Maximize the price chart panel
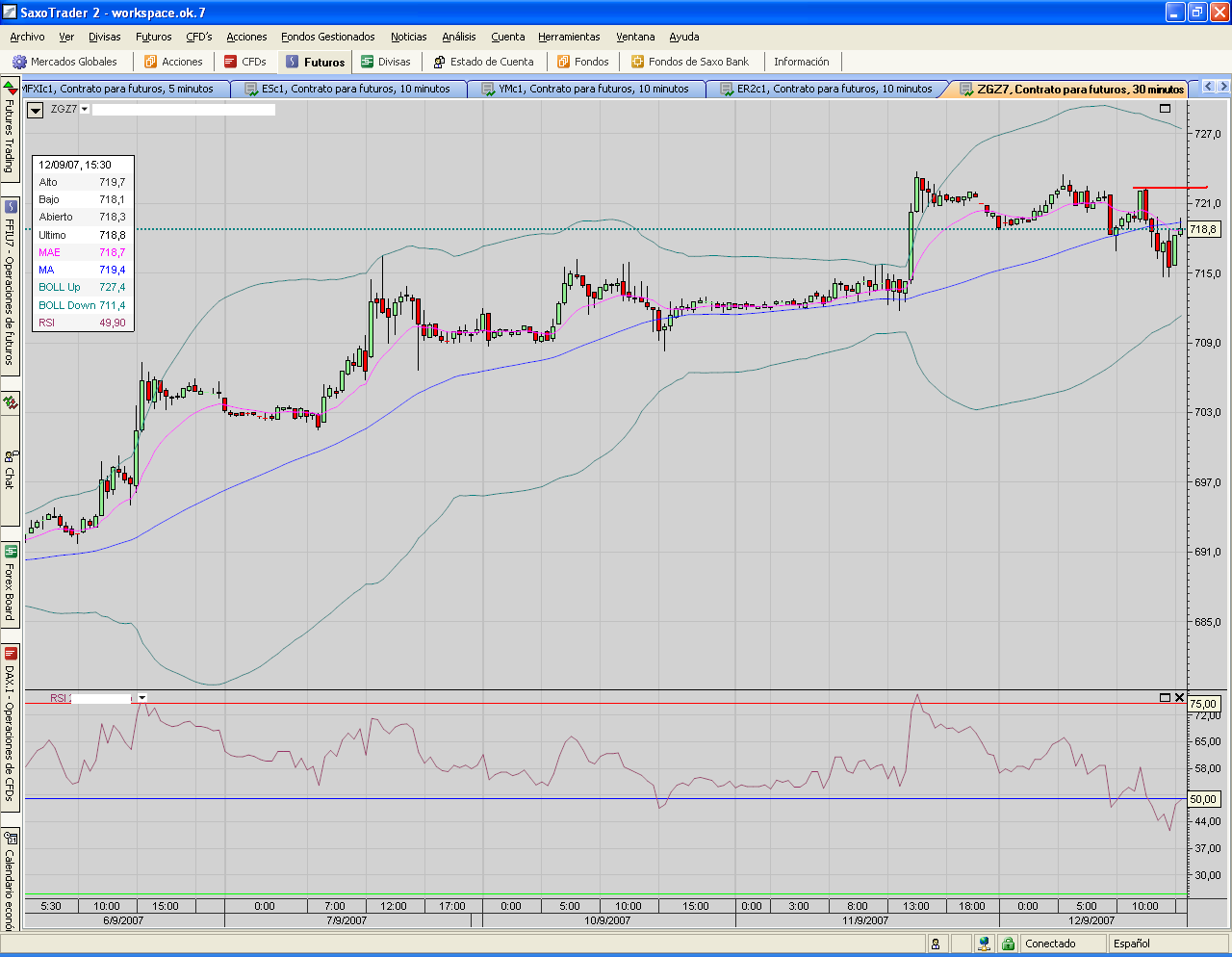The height and width of the screenshot is (957, 1232). click(x=1165, y=109)
